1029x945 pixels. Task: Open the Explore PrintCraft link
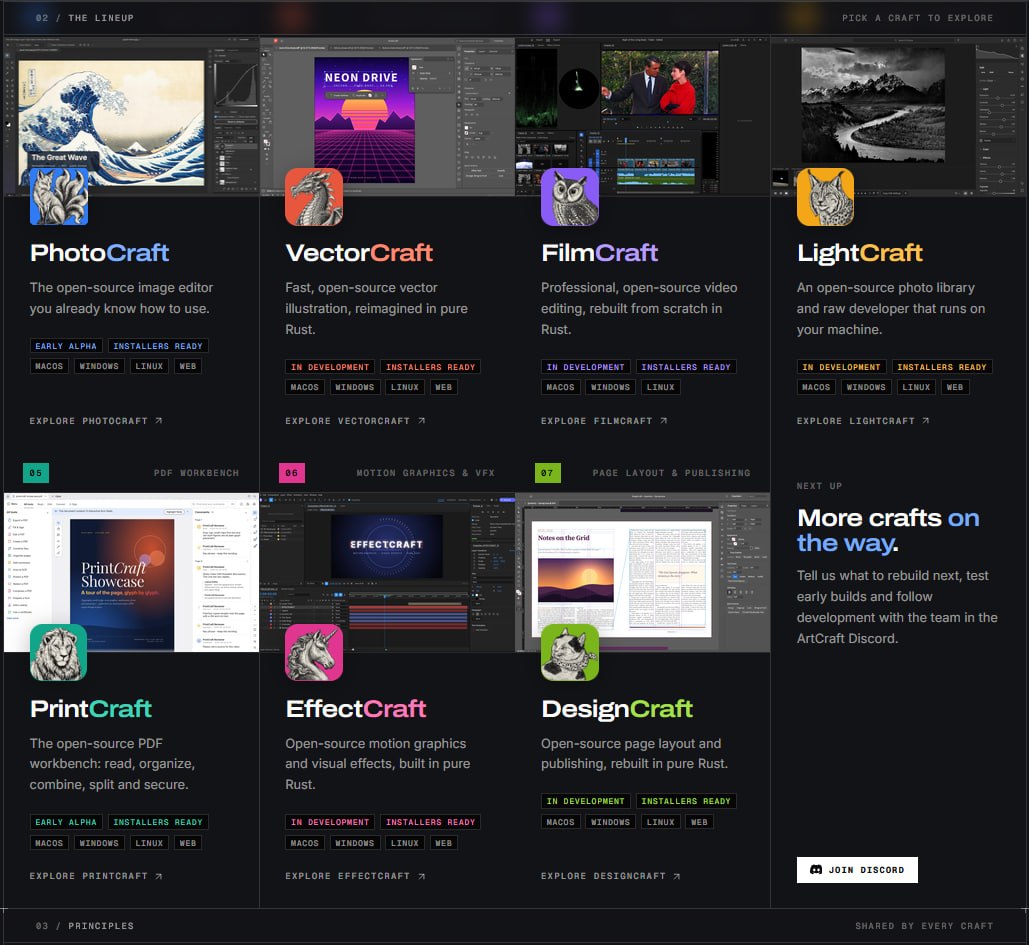96,876
